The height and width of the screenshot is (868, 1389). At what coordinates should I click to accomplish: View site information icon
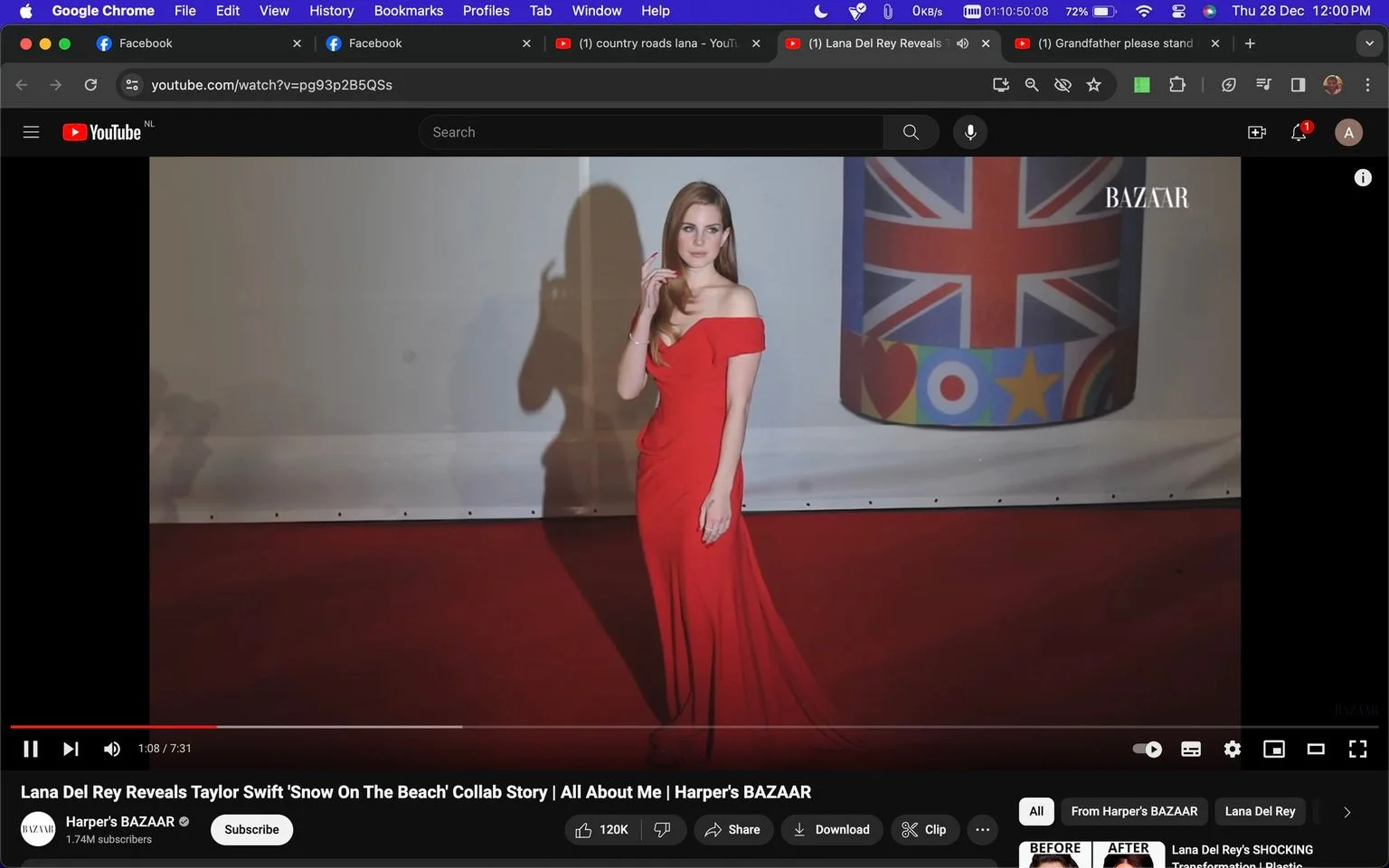tap(132, 85)
